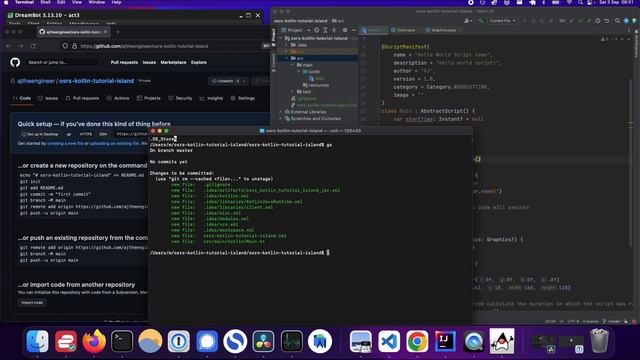Screen dimensions: 640x360
Task: Open 1Password from the Dock
Action: coord(178,341)
